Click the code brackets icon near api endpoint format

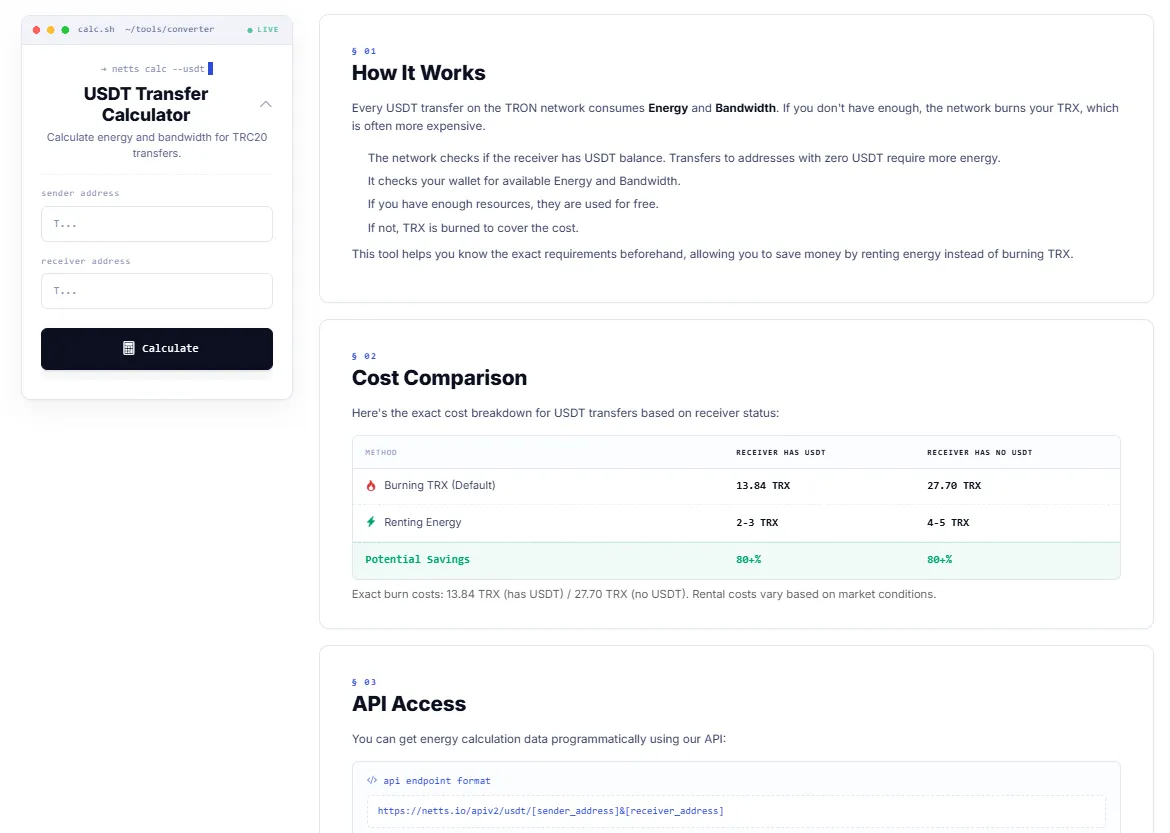tap(372, 781)
